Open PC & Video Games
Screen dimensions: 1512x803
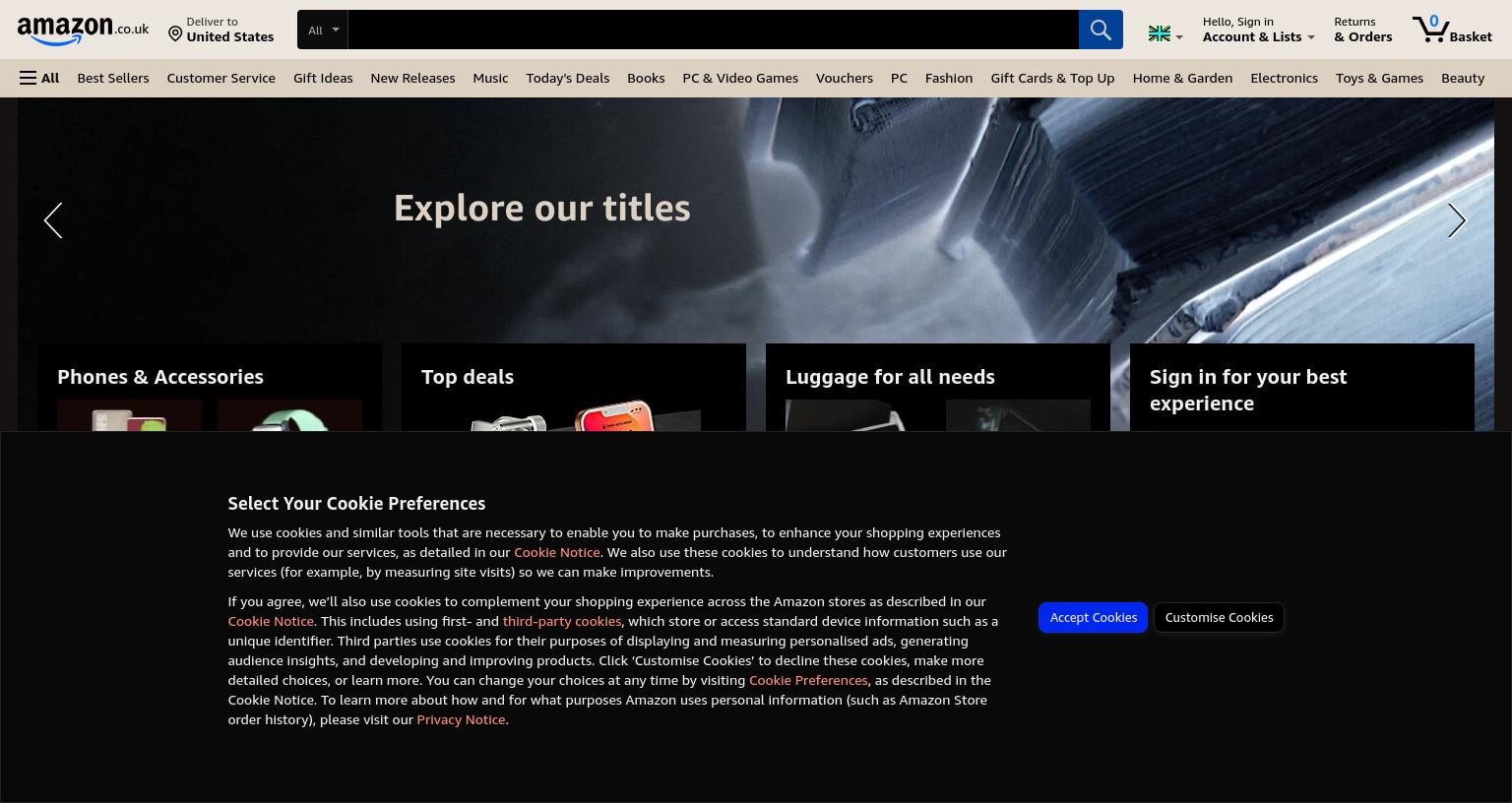point(740,78)
